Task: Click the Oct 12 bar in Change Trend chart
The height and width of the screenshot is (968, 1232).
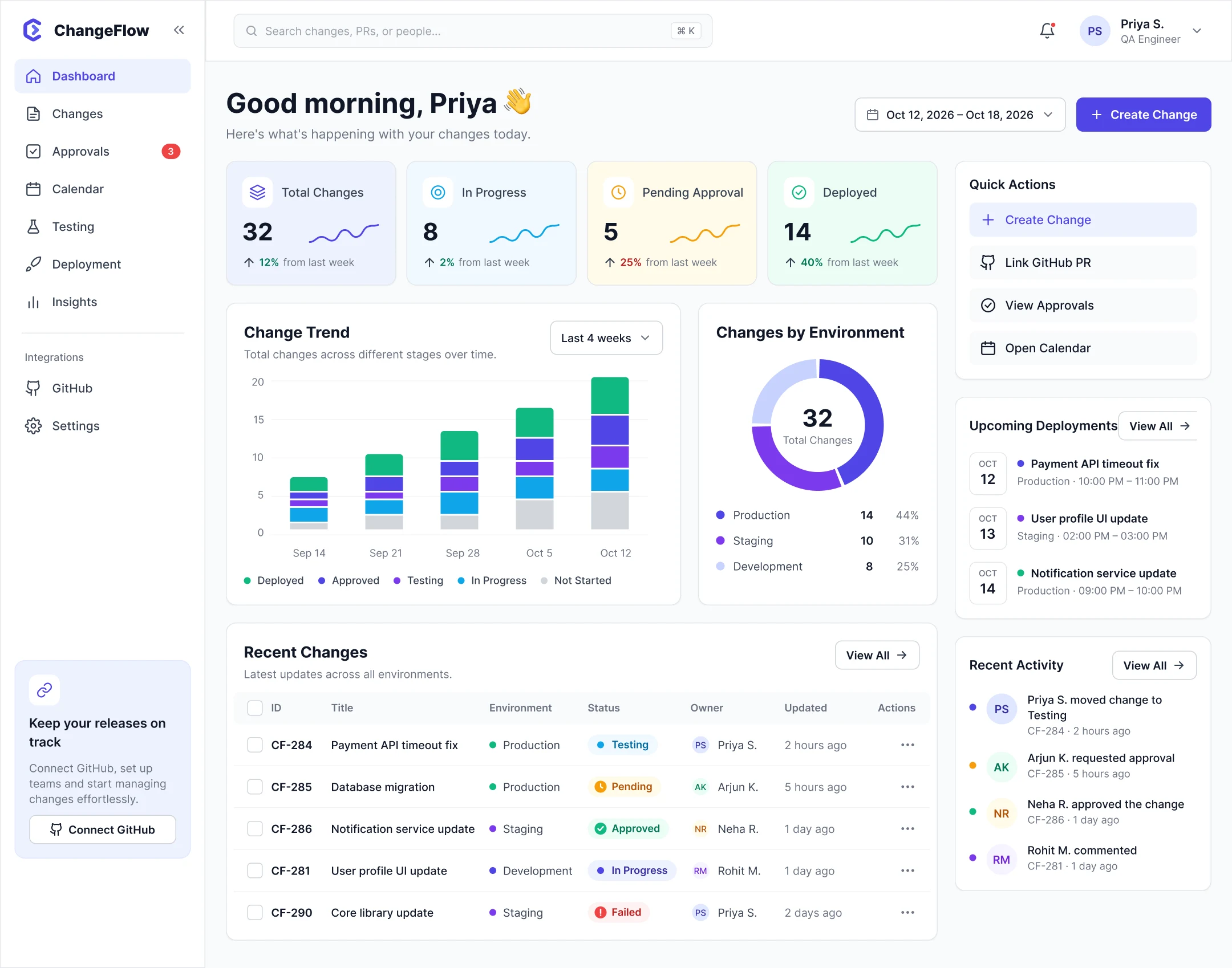Action: (x=610, y=453)
